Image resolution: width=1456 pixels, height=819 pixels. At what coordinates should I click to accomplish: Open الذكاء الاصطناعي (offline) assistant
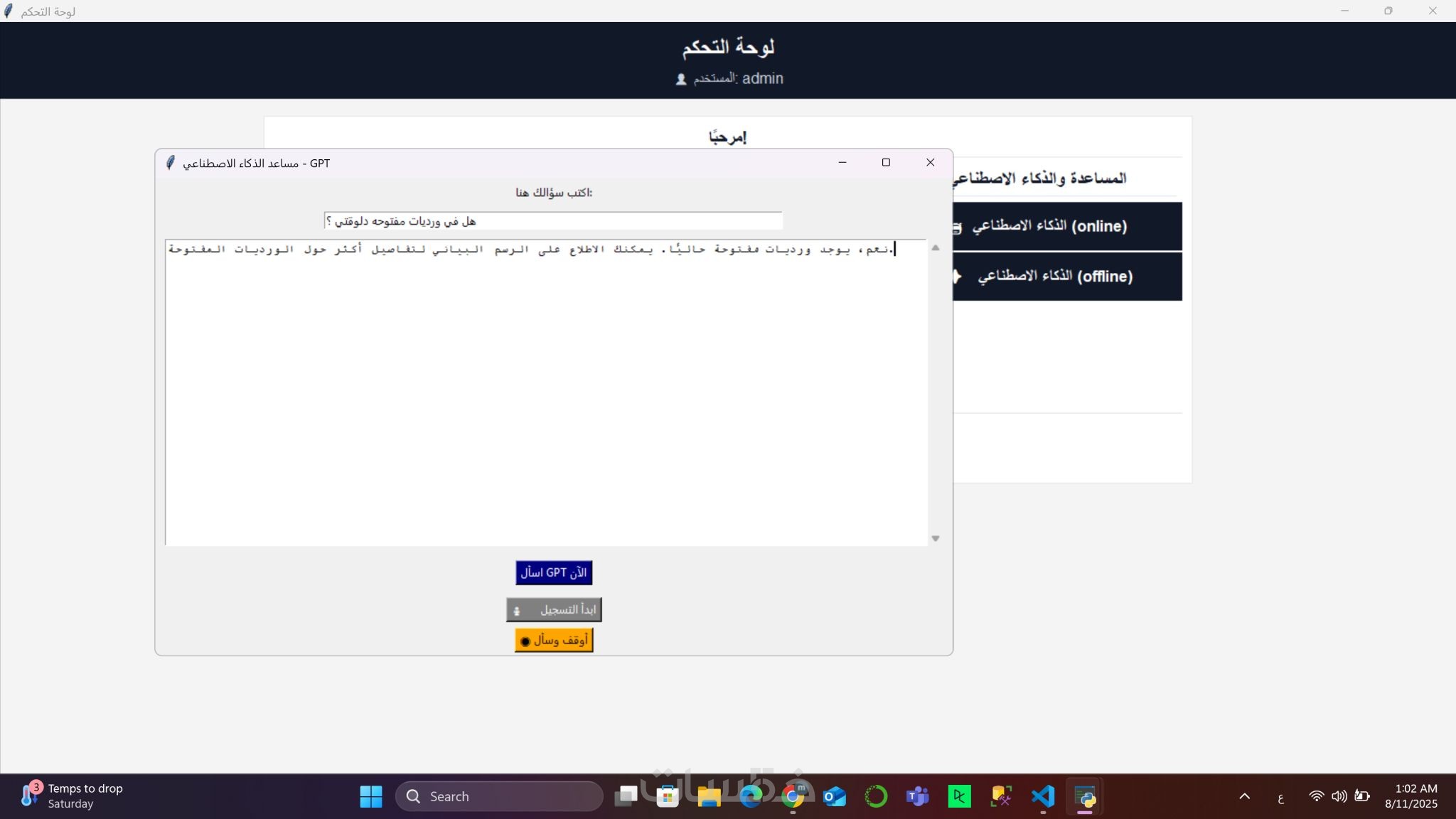point(1066,277)
